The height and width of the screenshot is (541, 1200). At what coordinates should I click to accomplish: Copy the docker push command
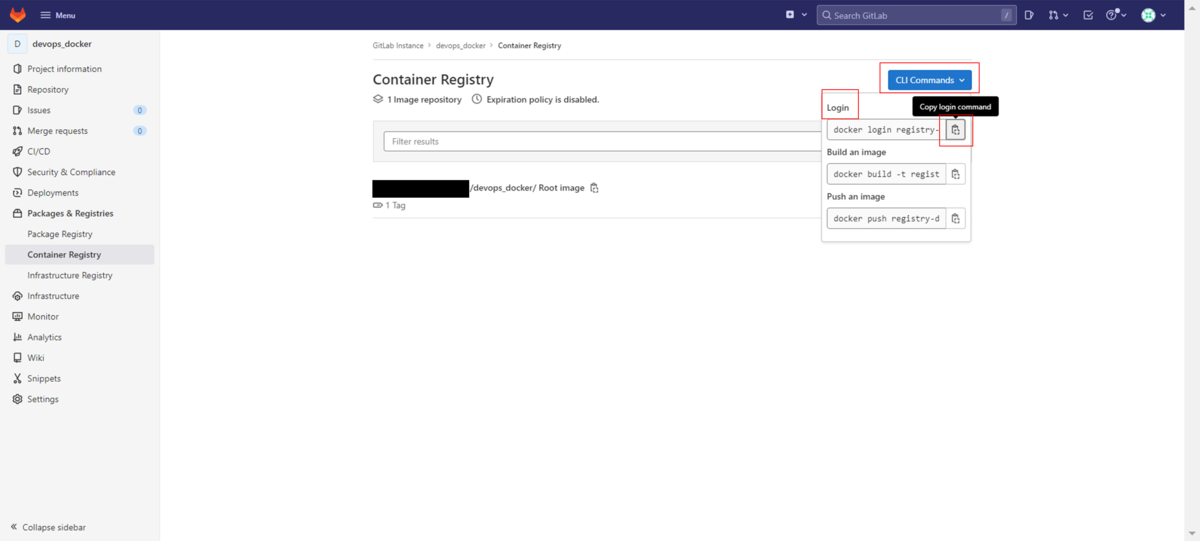(956, 218)
